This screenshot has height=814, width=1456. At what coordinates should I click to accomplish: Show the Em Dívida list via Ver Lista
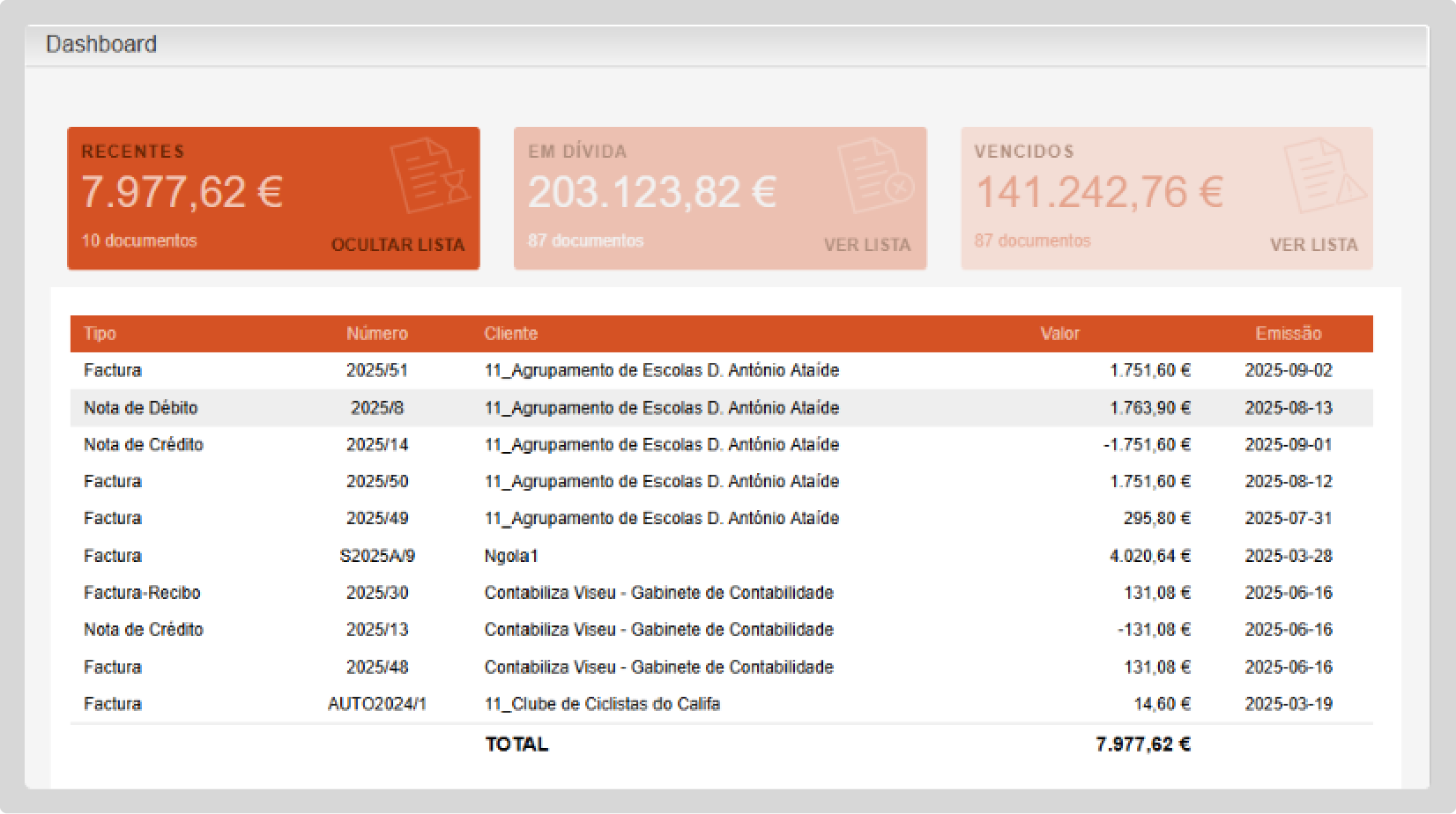[x=867, y=245]
